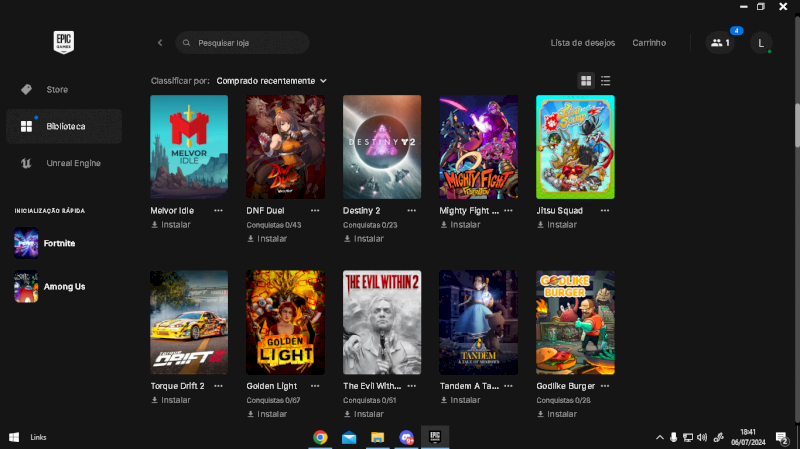This screenshot has width=800, height=449.
Task: Open microphone icon in system tray
Action: coord(673,437)
